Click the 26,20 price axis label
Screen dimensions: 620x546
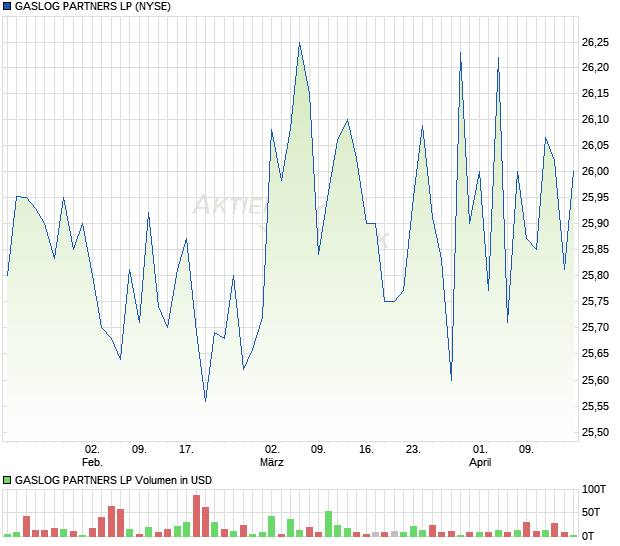(595, 68)
